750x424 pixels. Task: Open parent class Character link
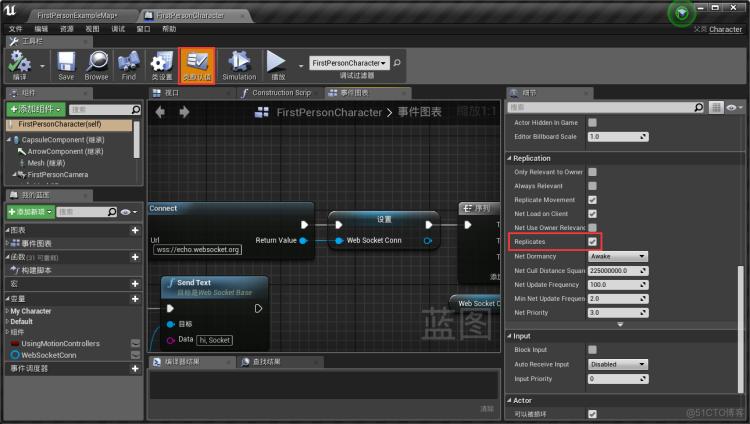(725, 29)
